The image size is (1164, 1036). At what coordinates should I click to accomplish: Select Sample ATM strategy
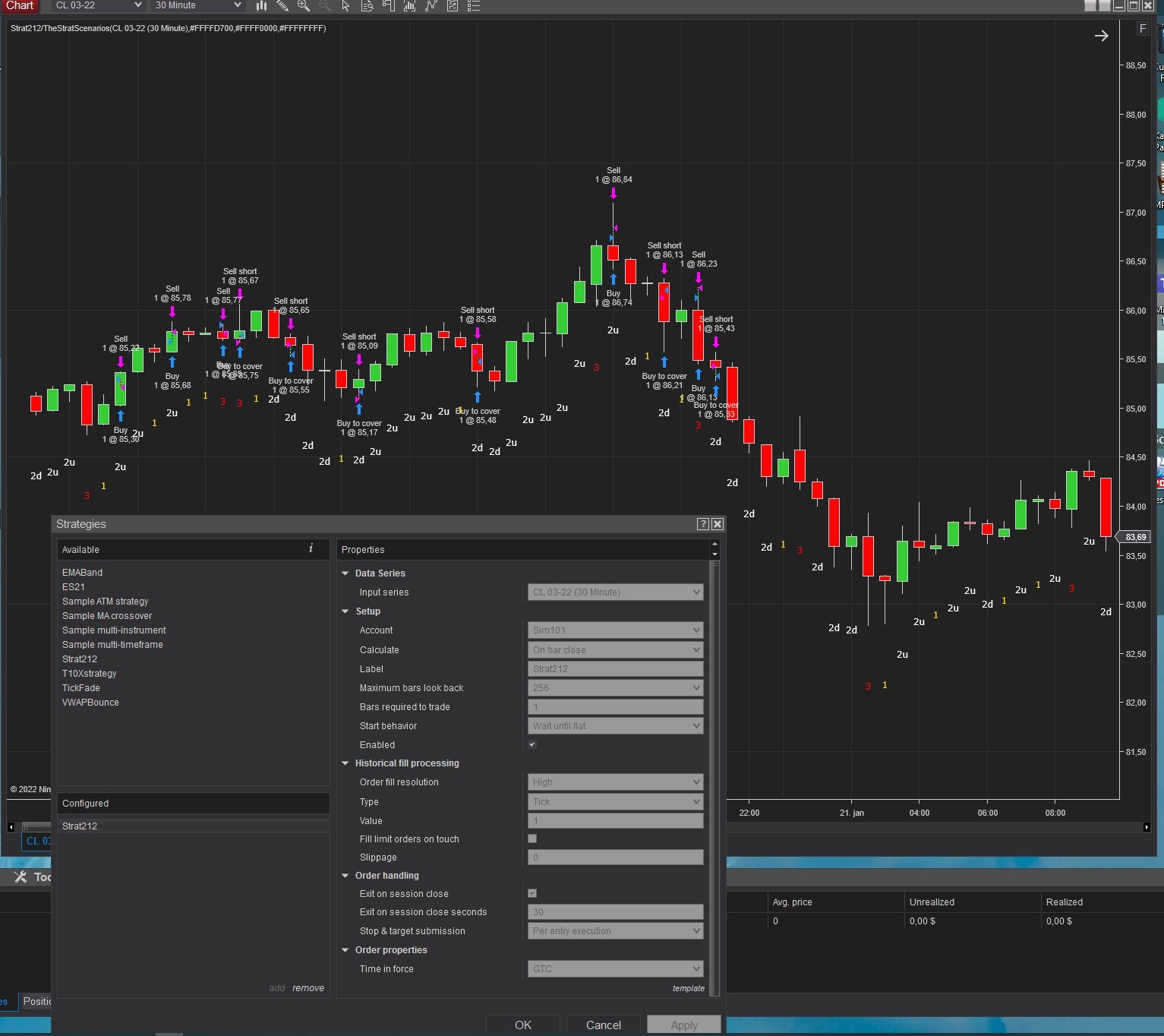pyautogui.click(x=105, y=602)
